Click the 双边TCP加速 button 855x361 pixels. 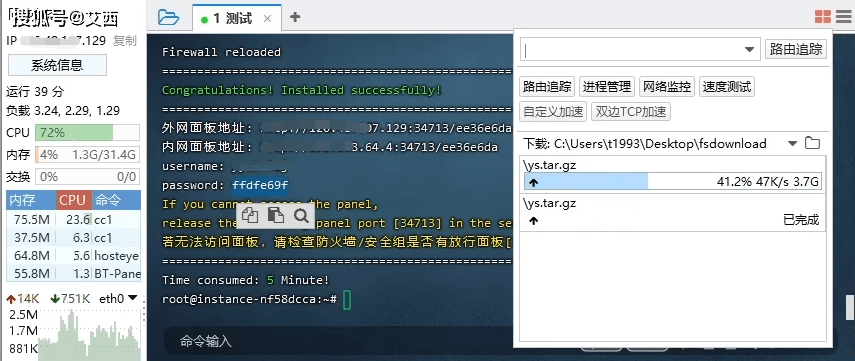(631, 112)
